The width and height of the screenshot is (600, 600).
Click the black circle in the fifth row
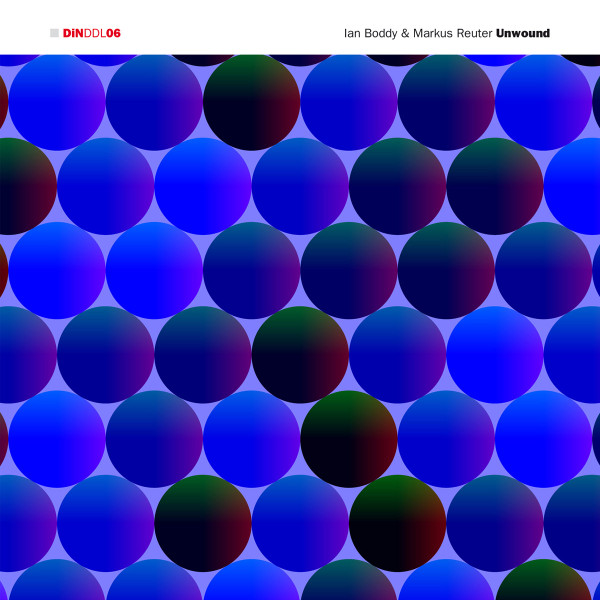pos(349,439)
